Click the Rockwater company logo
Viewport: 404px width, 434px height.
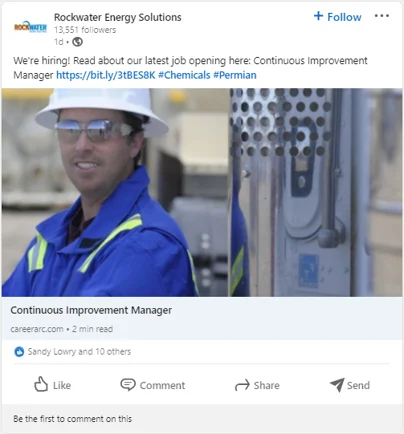30,27
